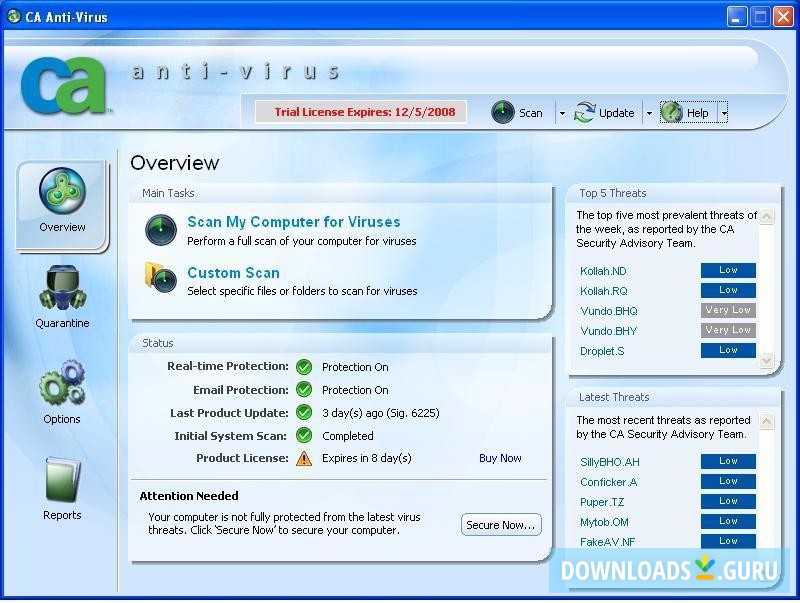This screenshot has height=603, width=800.
Task: Click Product License warning triangle icon
Action: pos(304,458)
